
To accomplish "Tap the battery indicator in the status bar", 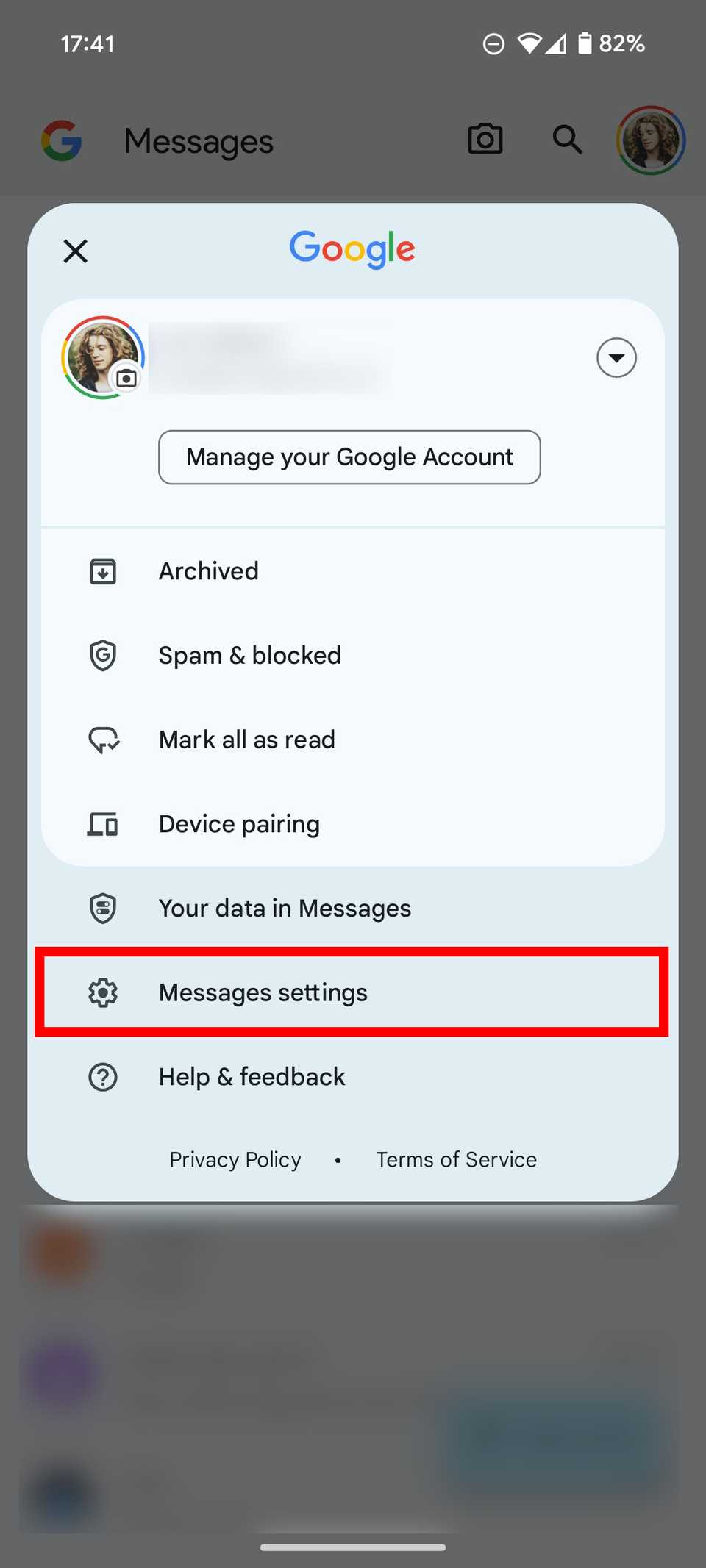I will (585, 43).
